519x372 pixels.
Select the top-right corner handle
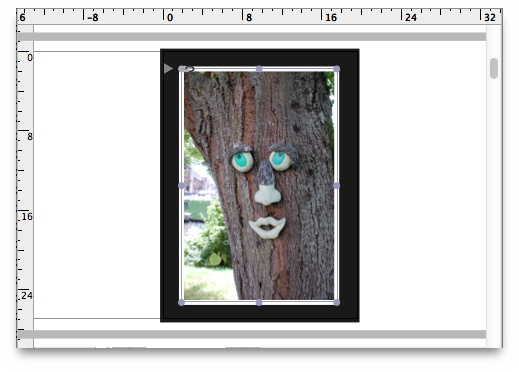click(x=337, y=69)
